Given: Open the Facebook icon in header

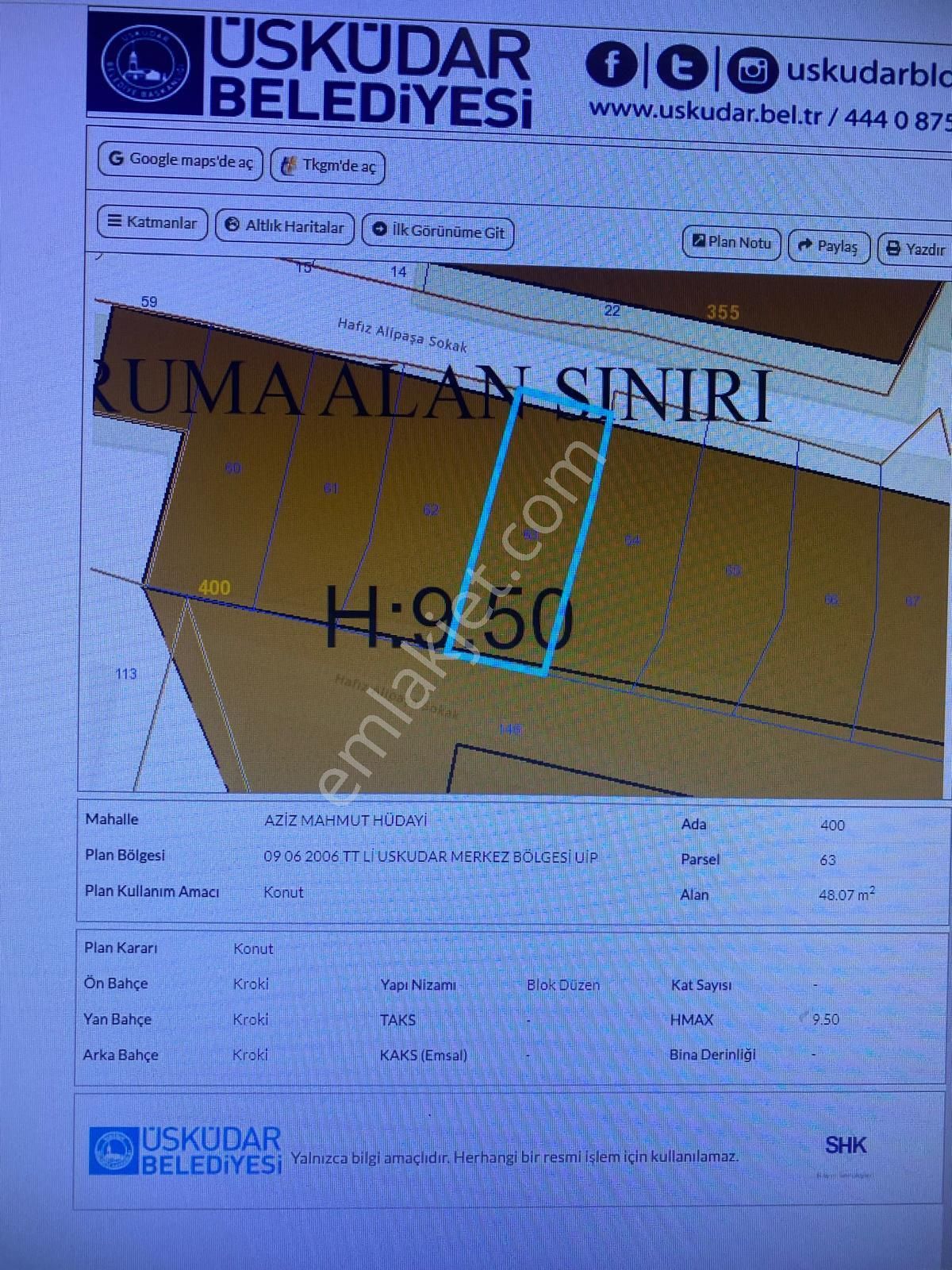Looking at the screenshot, I should [612, 63].
